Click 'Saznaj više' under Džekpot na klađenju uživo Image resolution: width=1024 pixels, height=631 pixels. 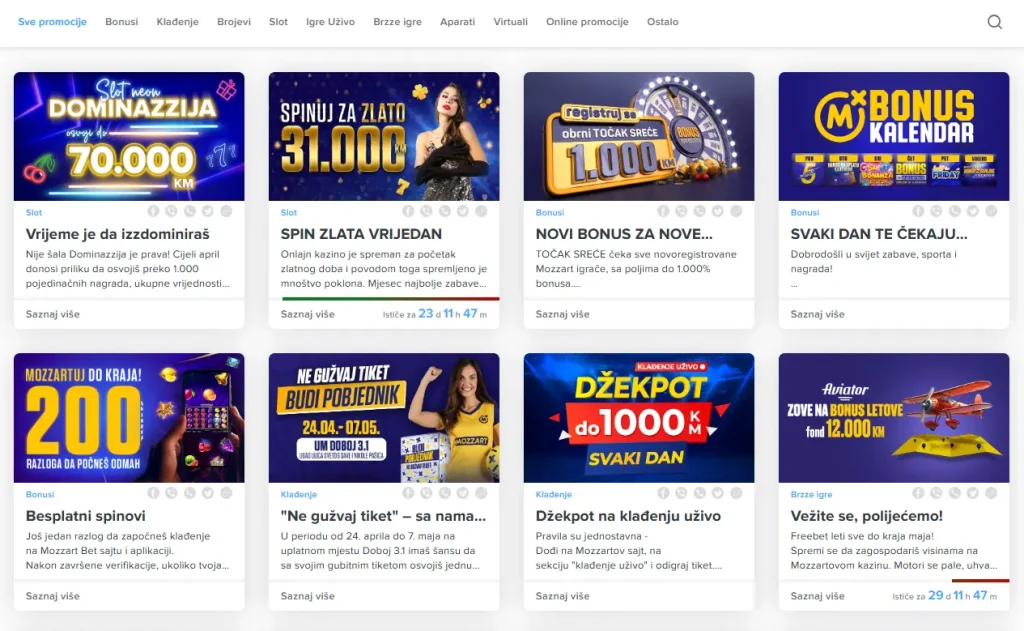coord(562,596)
